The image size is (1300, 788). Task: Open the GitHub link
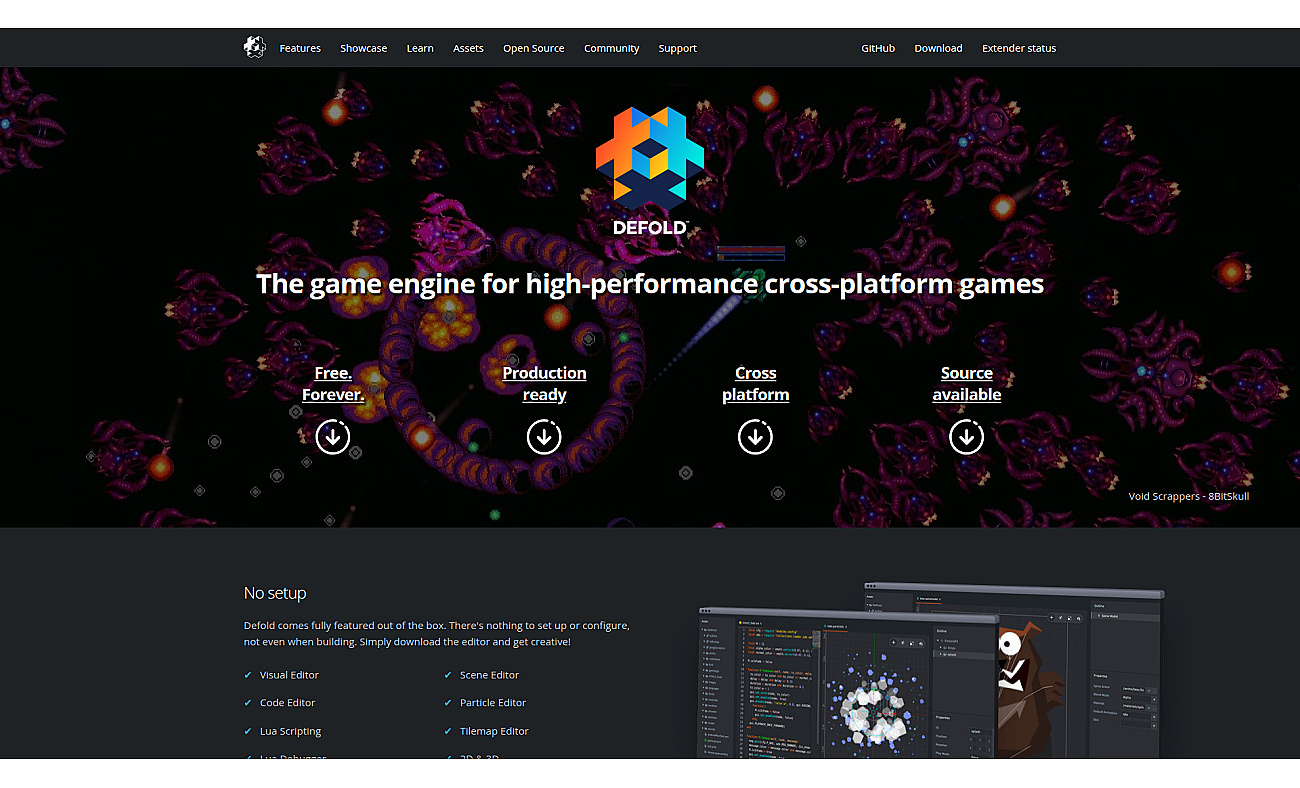click(x=878, y=48)
